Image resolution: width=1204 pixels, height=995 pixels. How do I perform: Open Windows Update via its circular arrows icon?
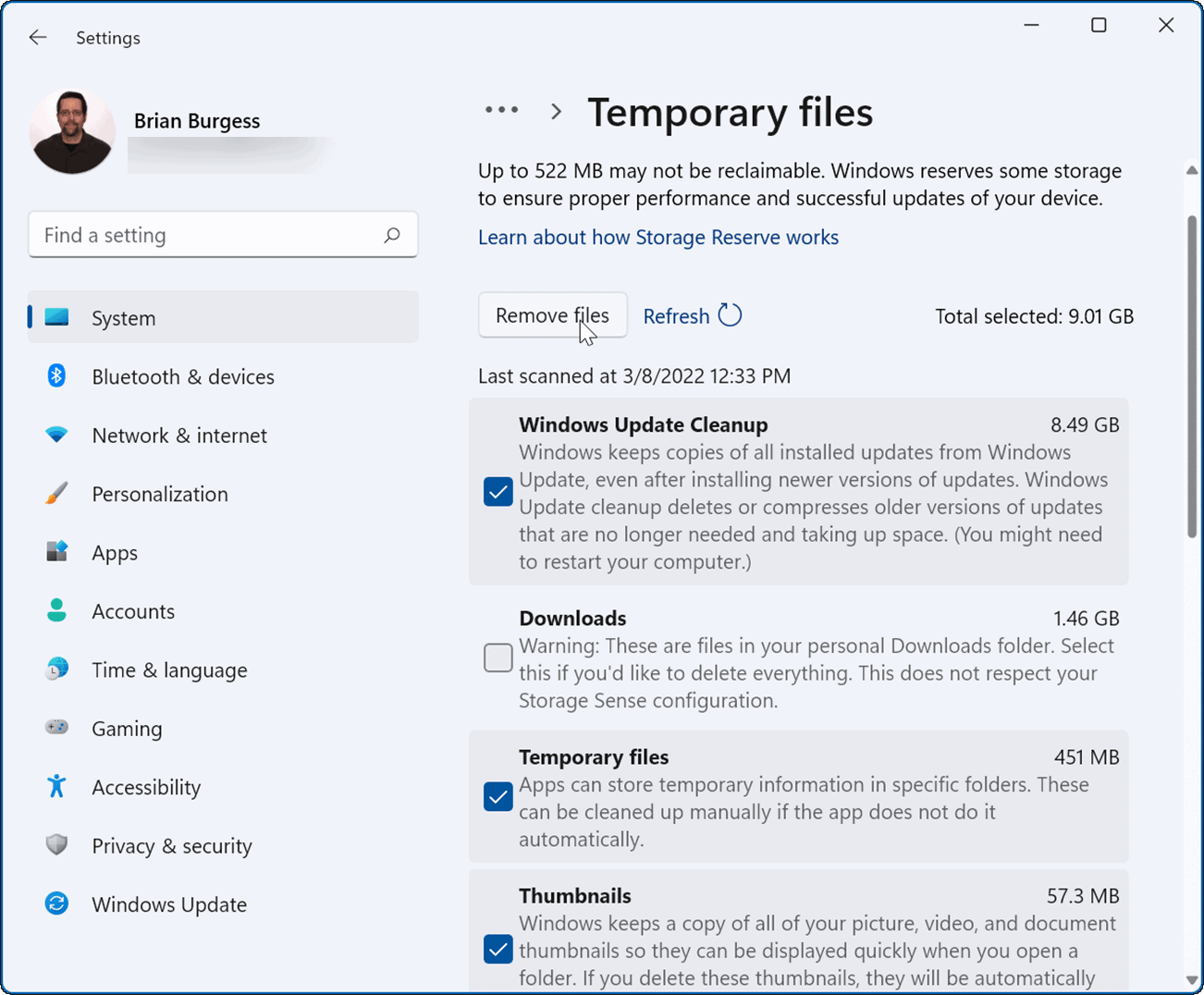point(56,904)
